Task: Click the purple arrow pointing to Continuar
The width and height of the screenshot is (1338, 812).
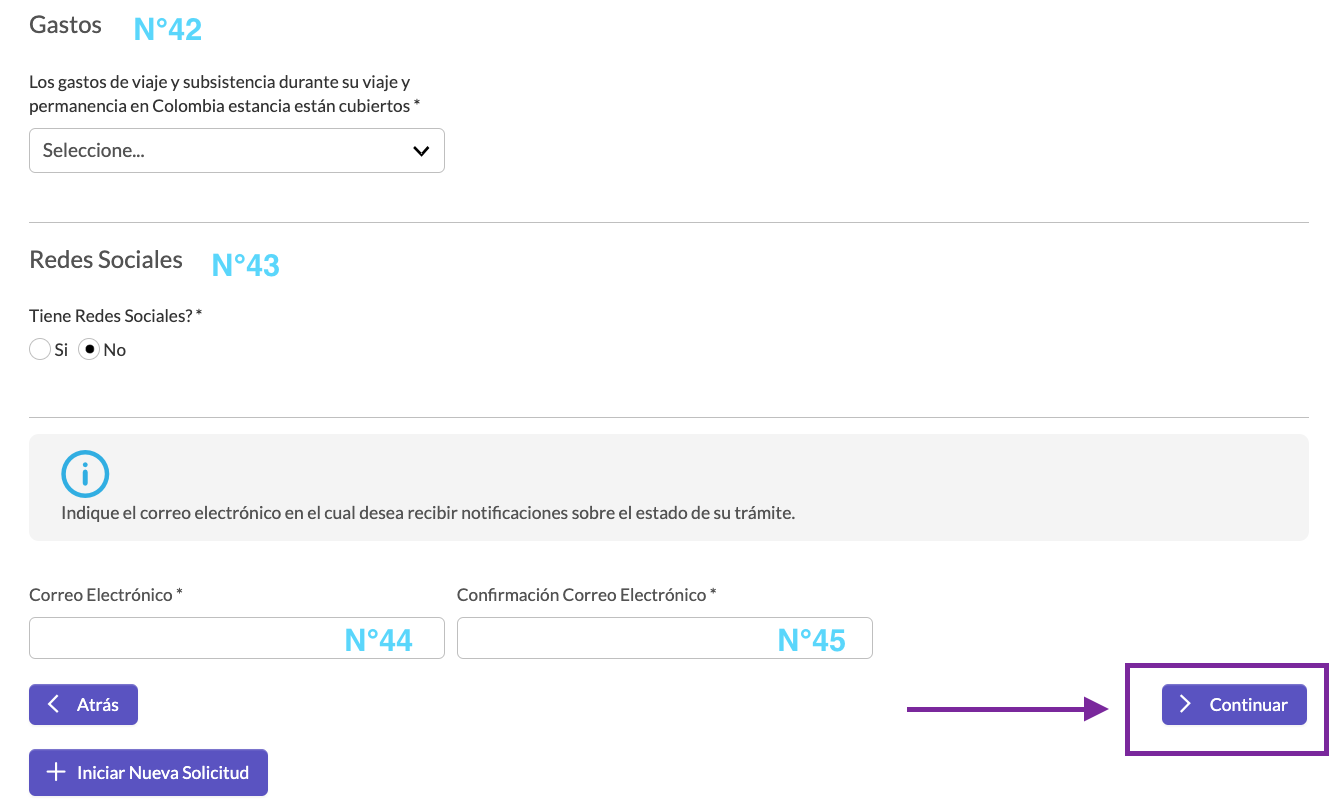Action: coord(1008,710)
